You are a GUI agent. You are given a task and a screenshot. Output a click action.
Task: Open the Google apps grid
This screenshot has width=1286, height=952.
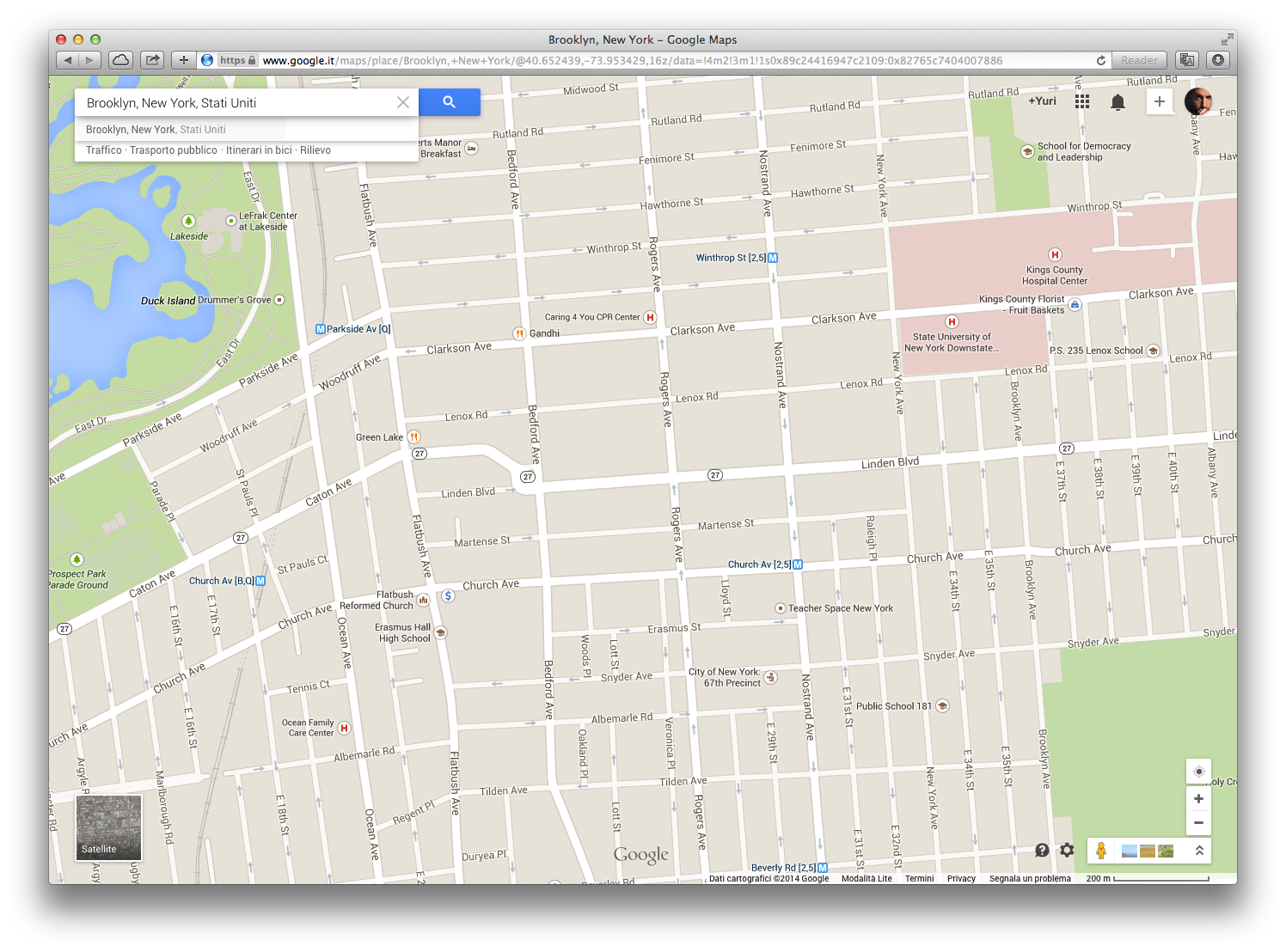coord(1082,101)
